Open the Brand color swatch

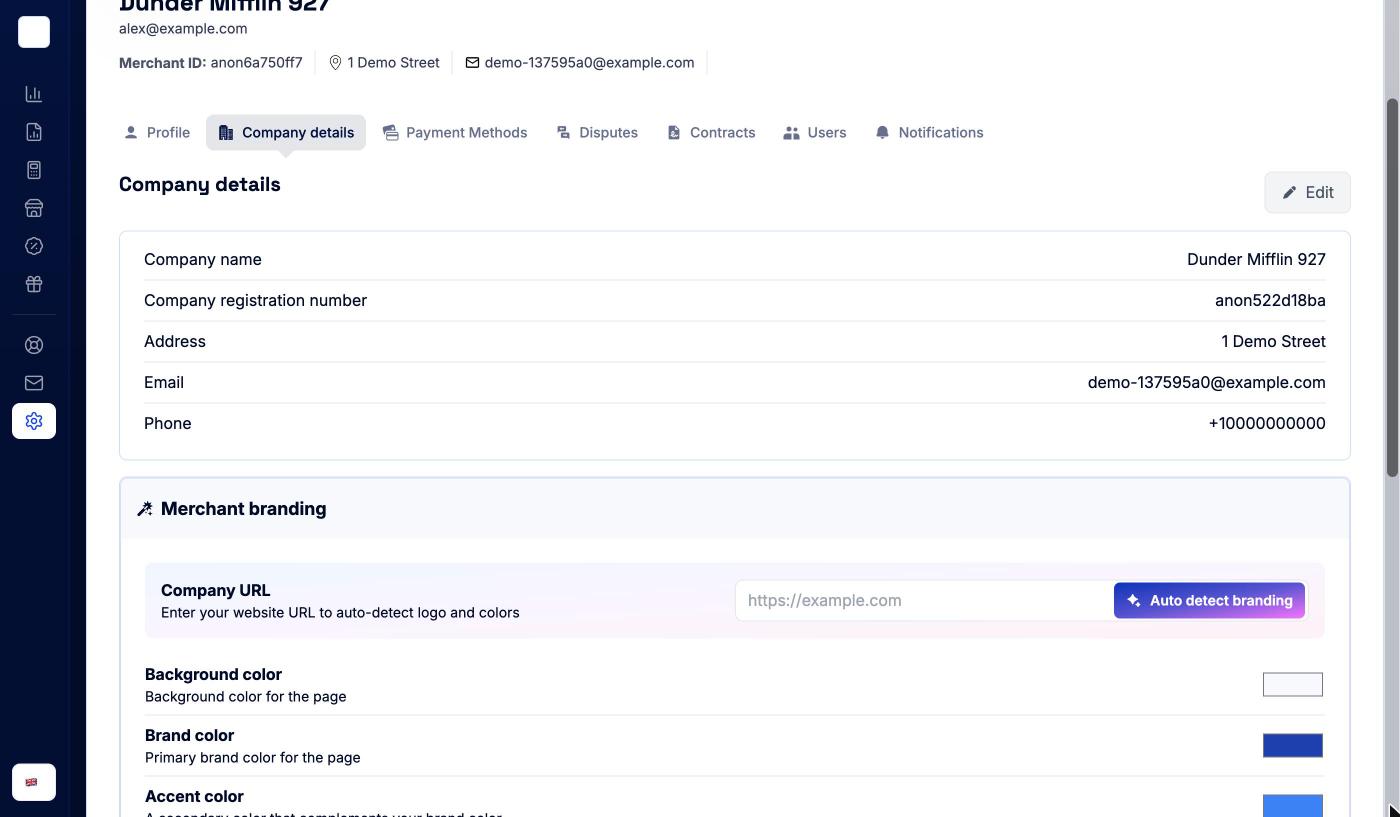(1293, 745)
